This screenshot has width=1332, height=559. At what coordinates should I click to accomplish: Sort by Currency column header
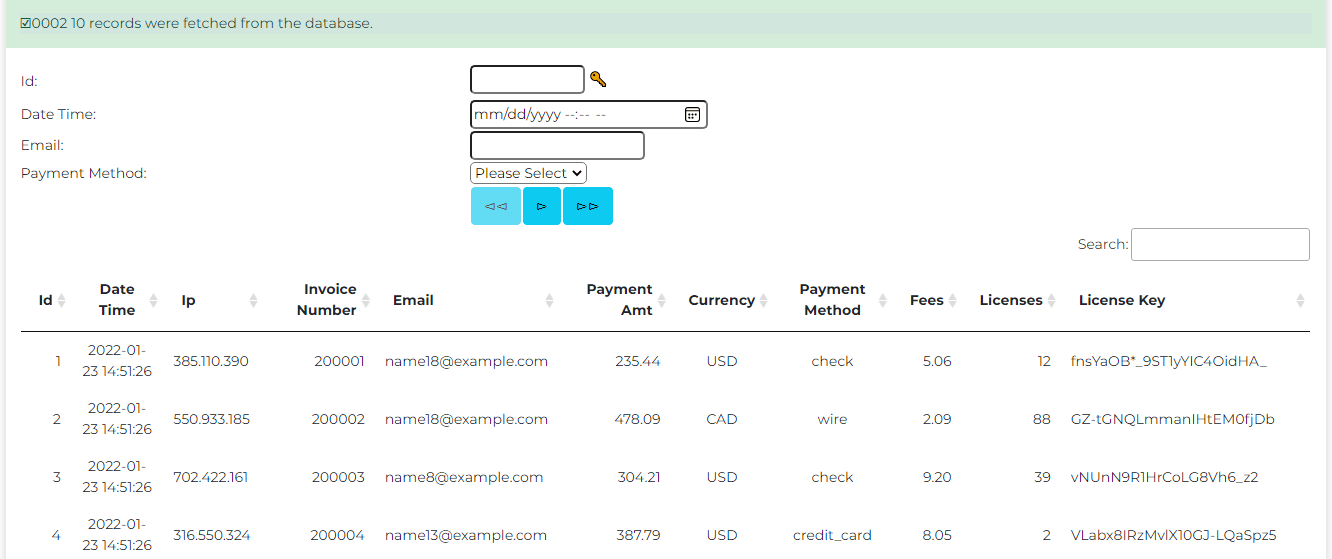tap(721, 300)
